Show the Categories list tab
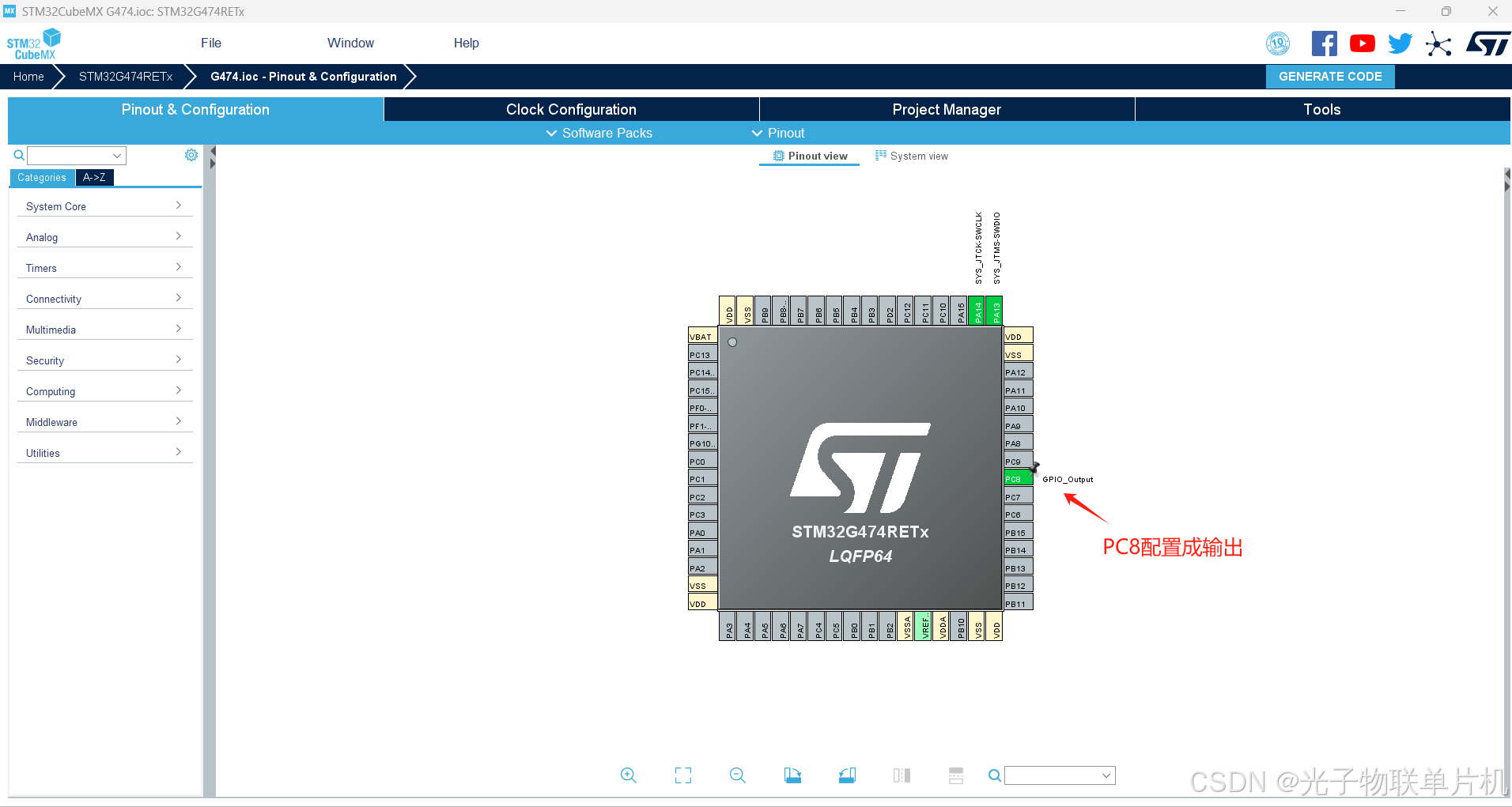Viewport: 1512px width, 807px height. coord(42,178)
